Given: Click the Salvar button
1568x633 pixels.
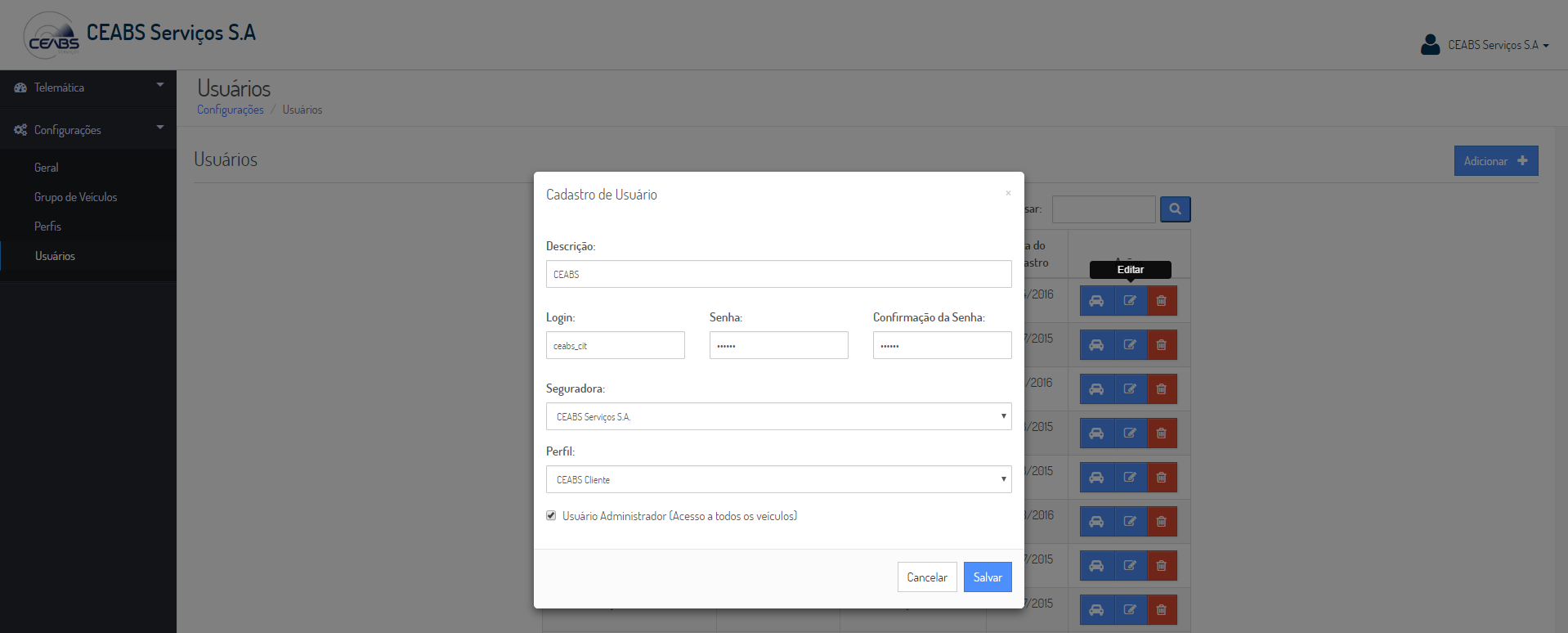Looking at the screenshot, I should point(988,577).
